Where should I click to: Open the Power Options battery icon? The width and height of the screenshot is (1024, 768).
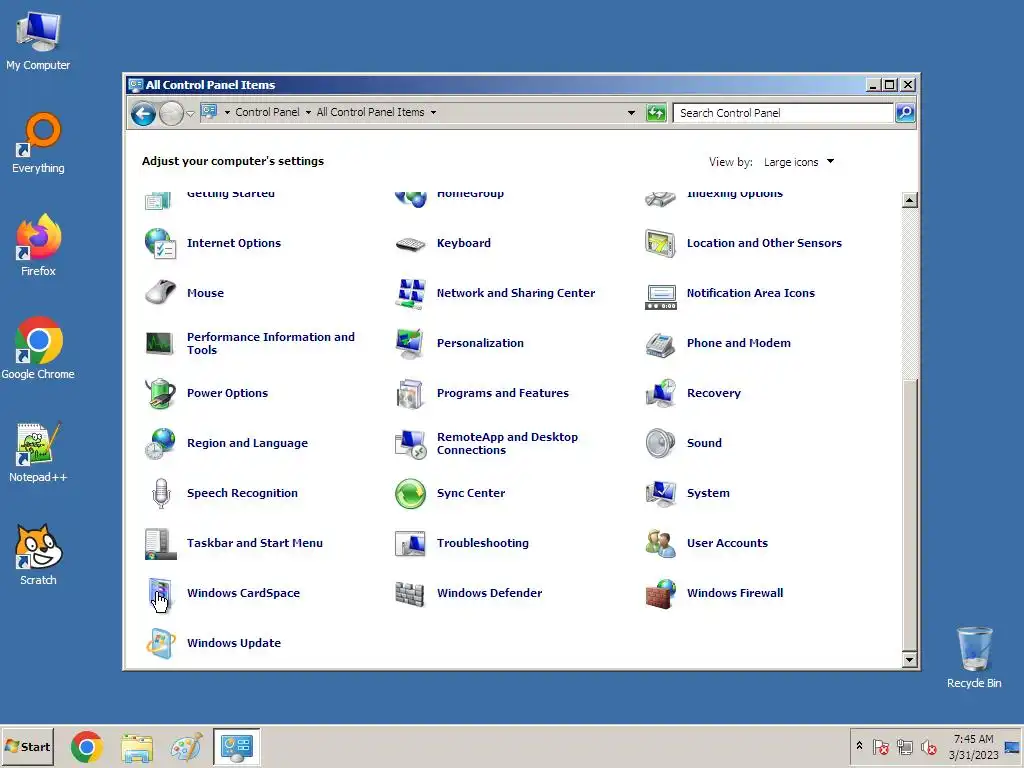pos(160,393)
